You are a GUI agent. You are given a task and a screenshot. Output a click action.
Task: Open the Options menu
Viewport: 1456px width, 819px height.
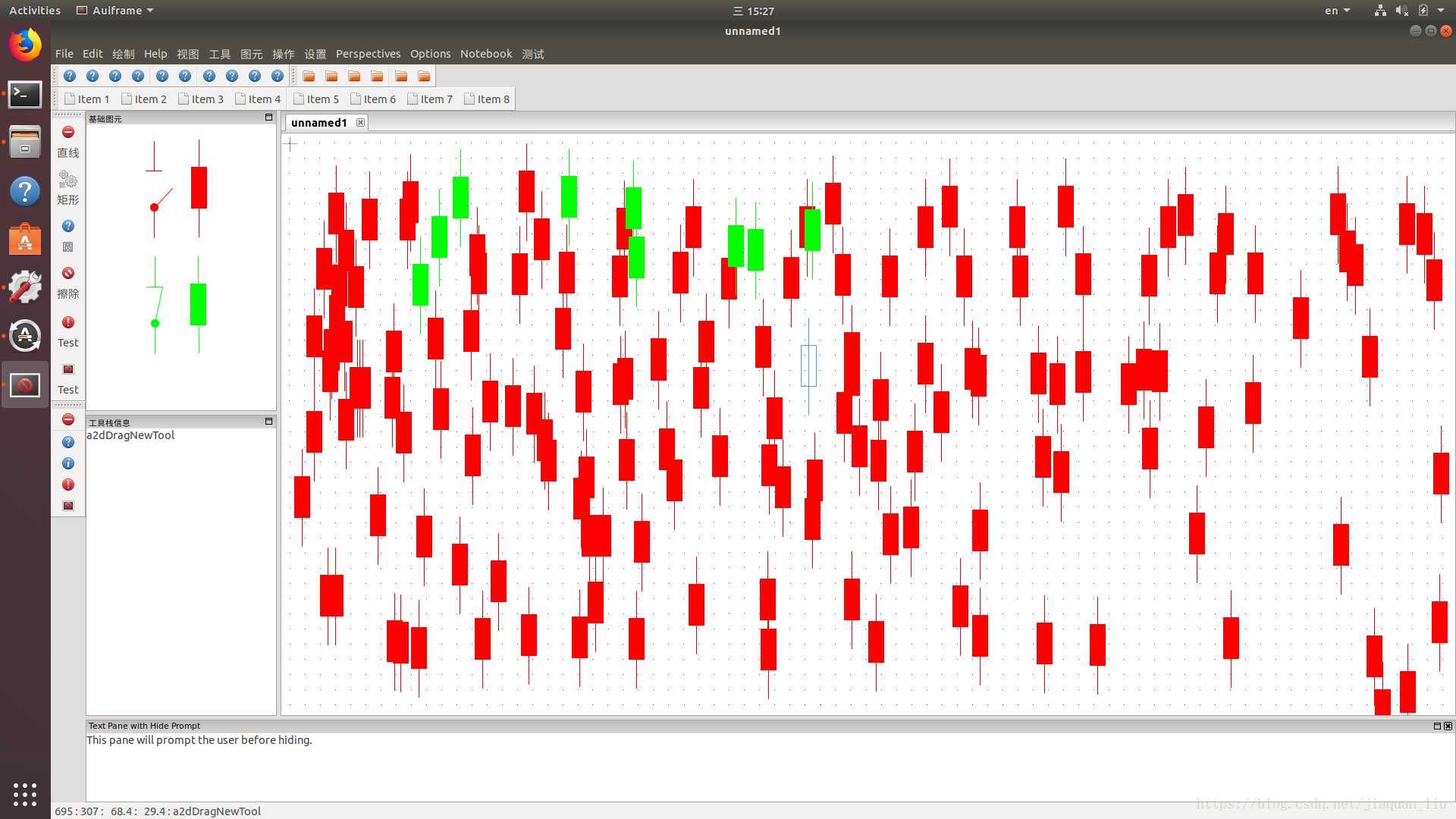pos(430,54)
